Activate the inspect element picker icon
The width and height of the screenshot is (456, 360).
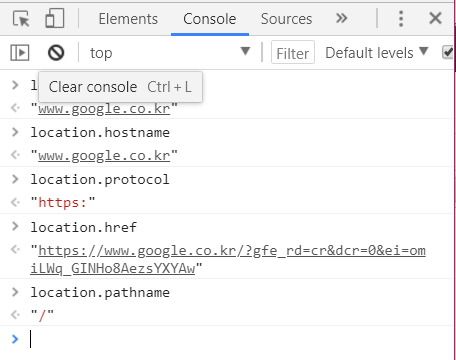[x=21, y=19]
